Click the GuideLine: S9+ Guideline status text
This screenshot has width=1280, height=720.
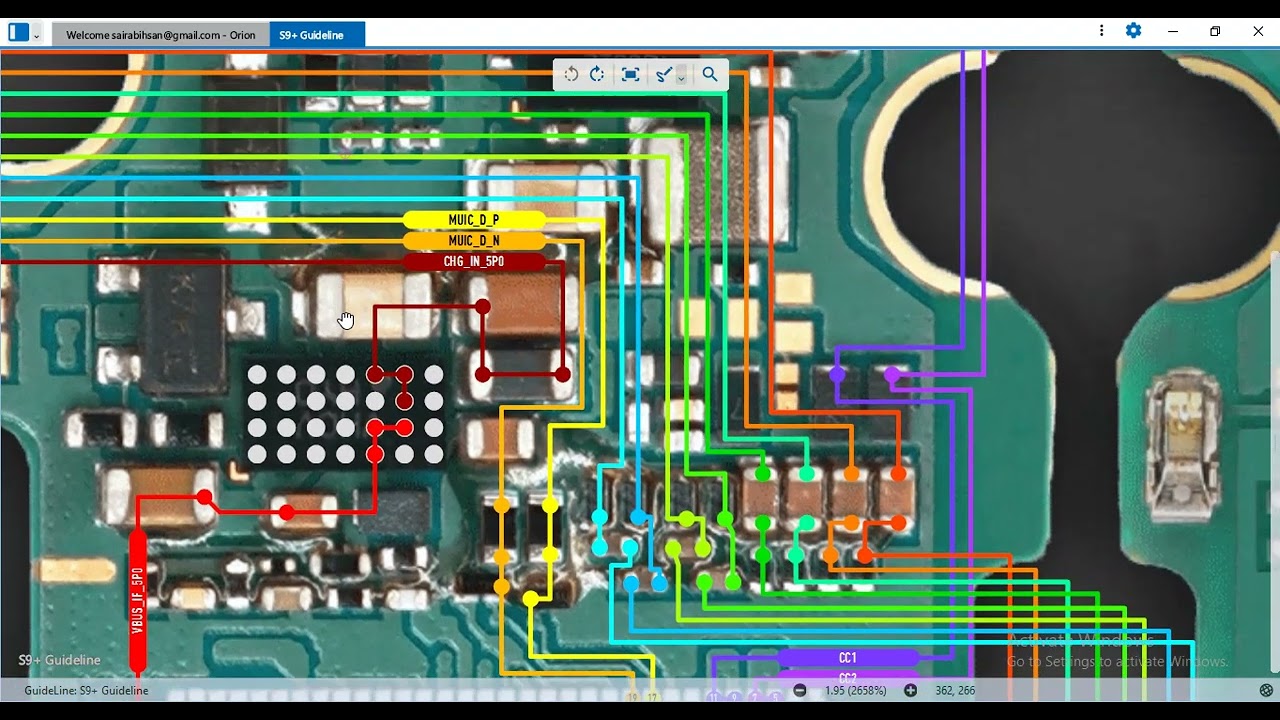pos(86,690)
